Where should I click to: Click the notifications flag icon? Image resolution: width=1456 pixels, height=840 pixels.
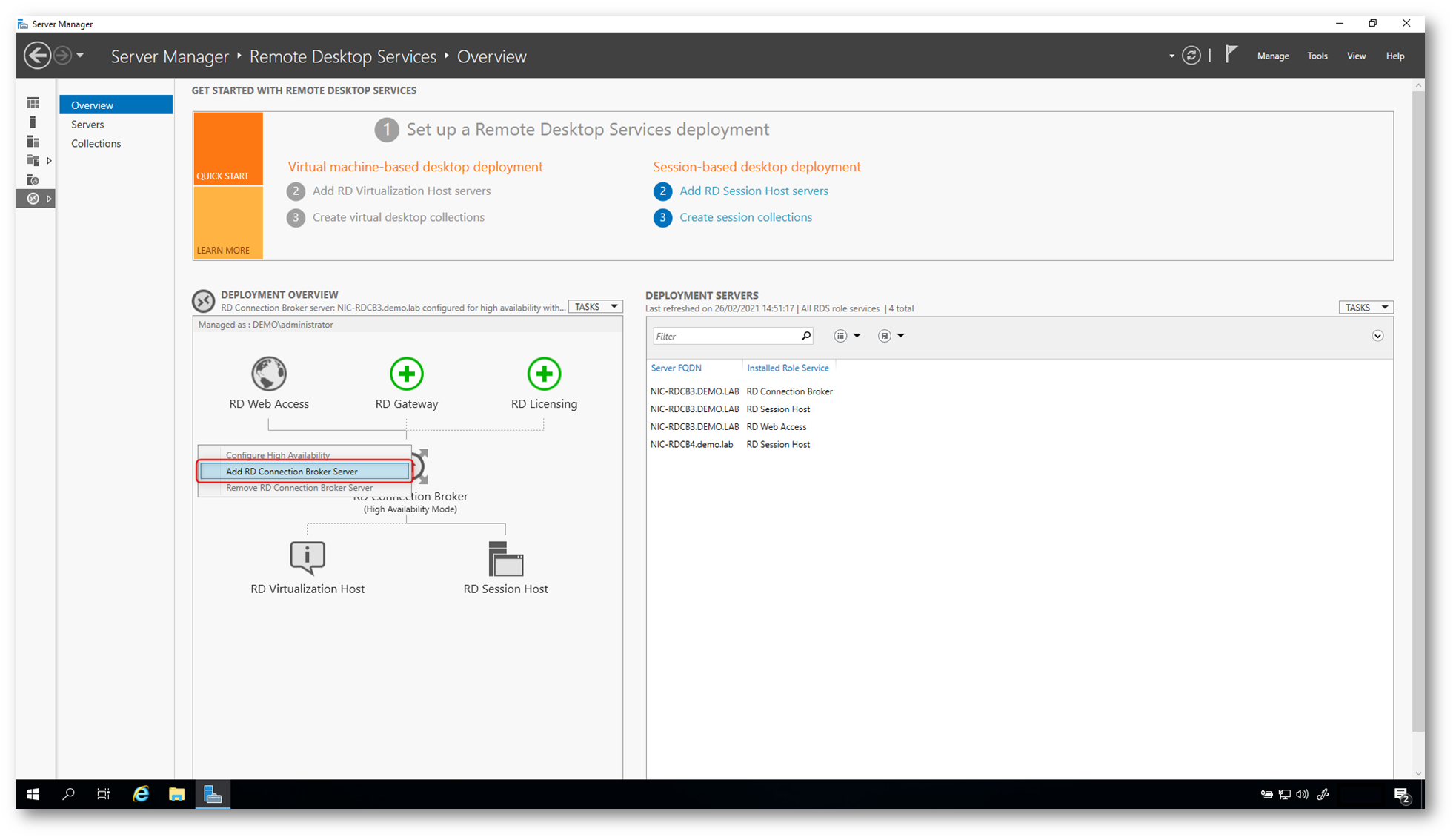point(1231,55)
